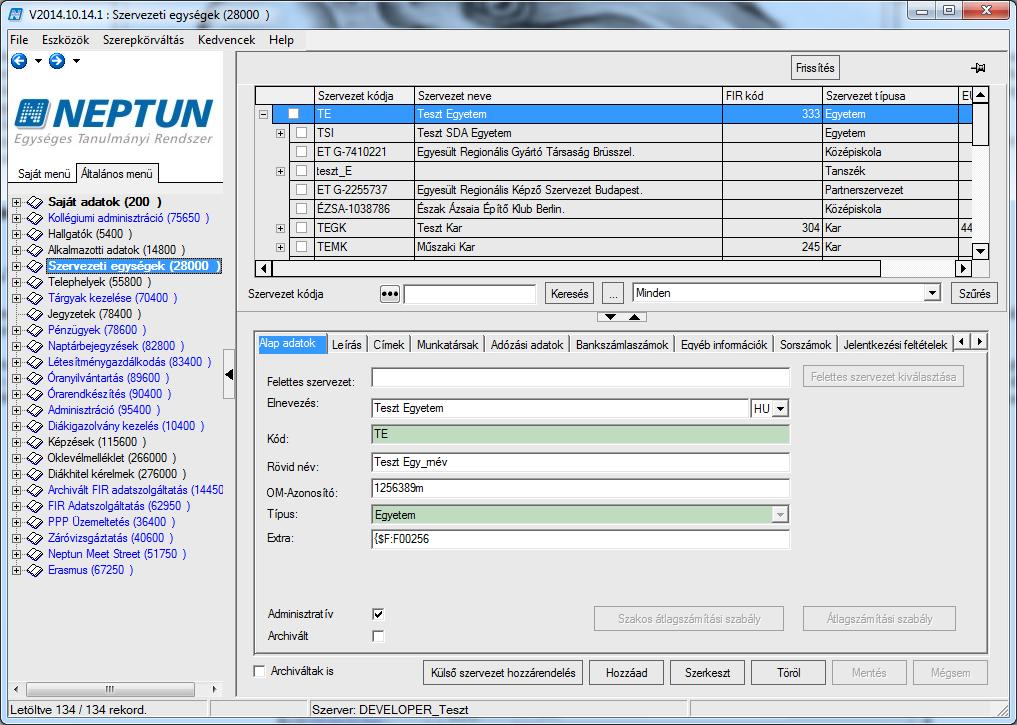Open the Eszközök menu
1017x725 pixels.
(x=66, y=40)
